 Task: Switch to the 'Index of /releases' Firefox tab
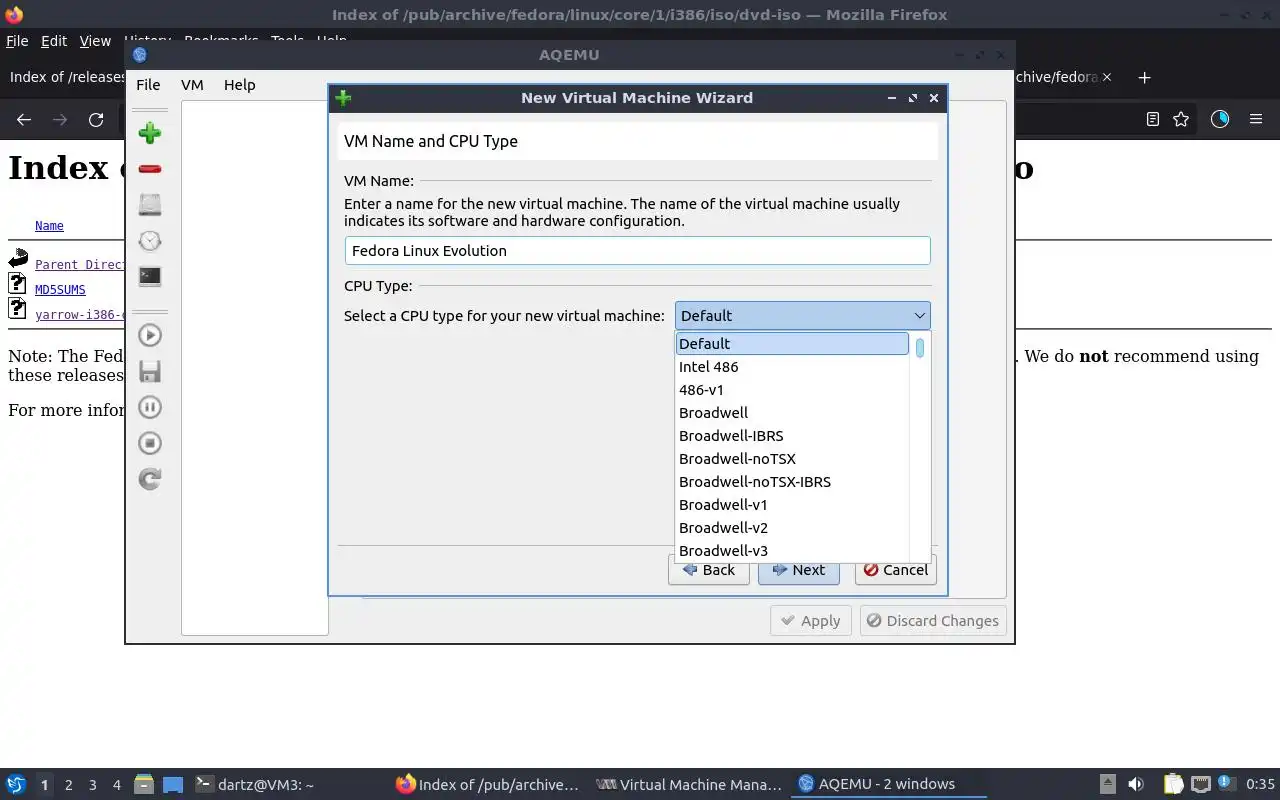click(66, 77)
